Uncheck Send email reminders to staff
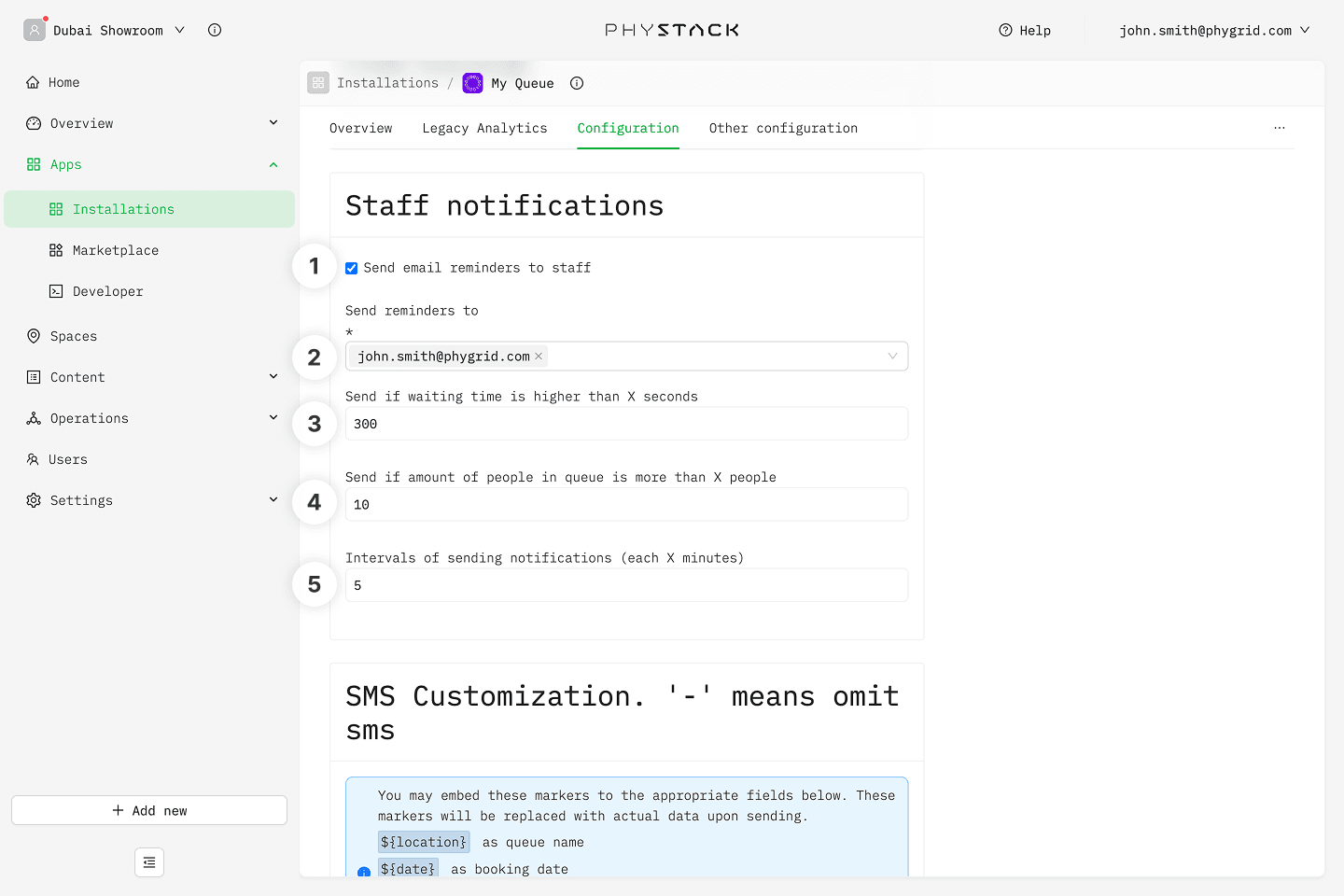Viewport: 1344px width, 896px height. pyautogui.click(x=352, y=268)
